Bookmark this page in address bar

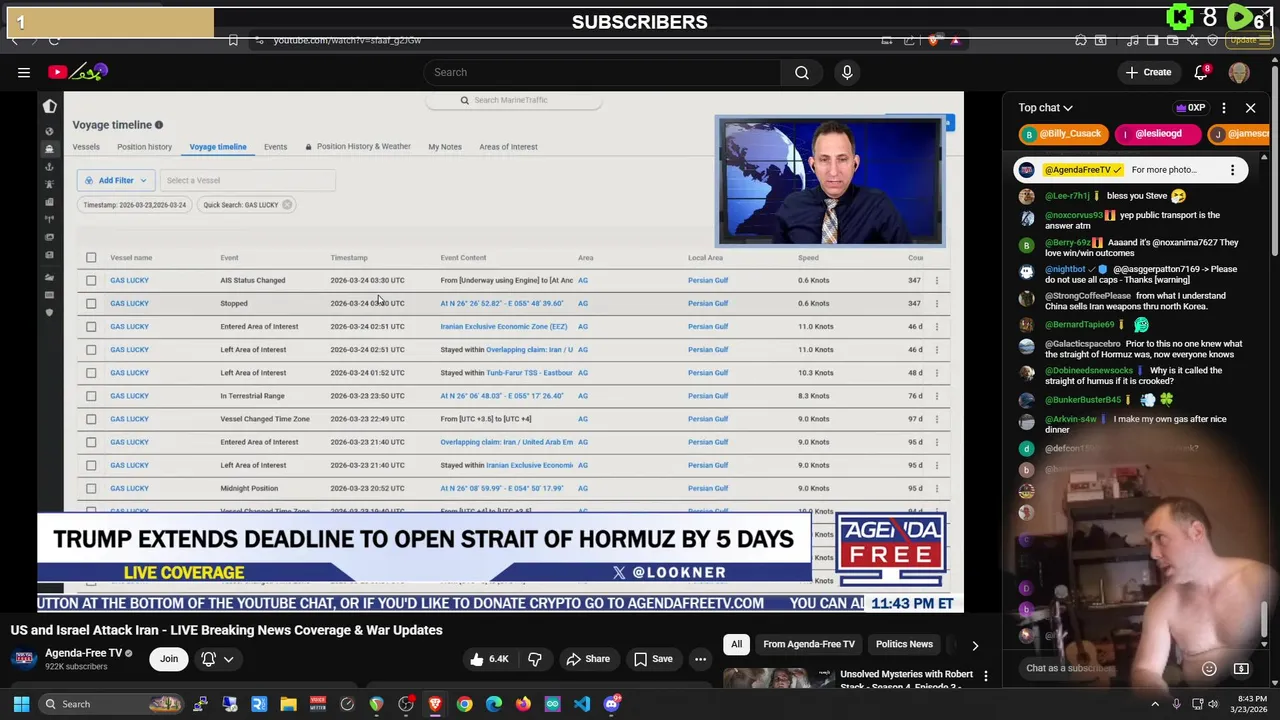coord(233,40)
